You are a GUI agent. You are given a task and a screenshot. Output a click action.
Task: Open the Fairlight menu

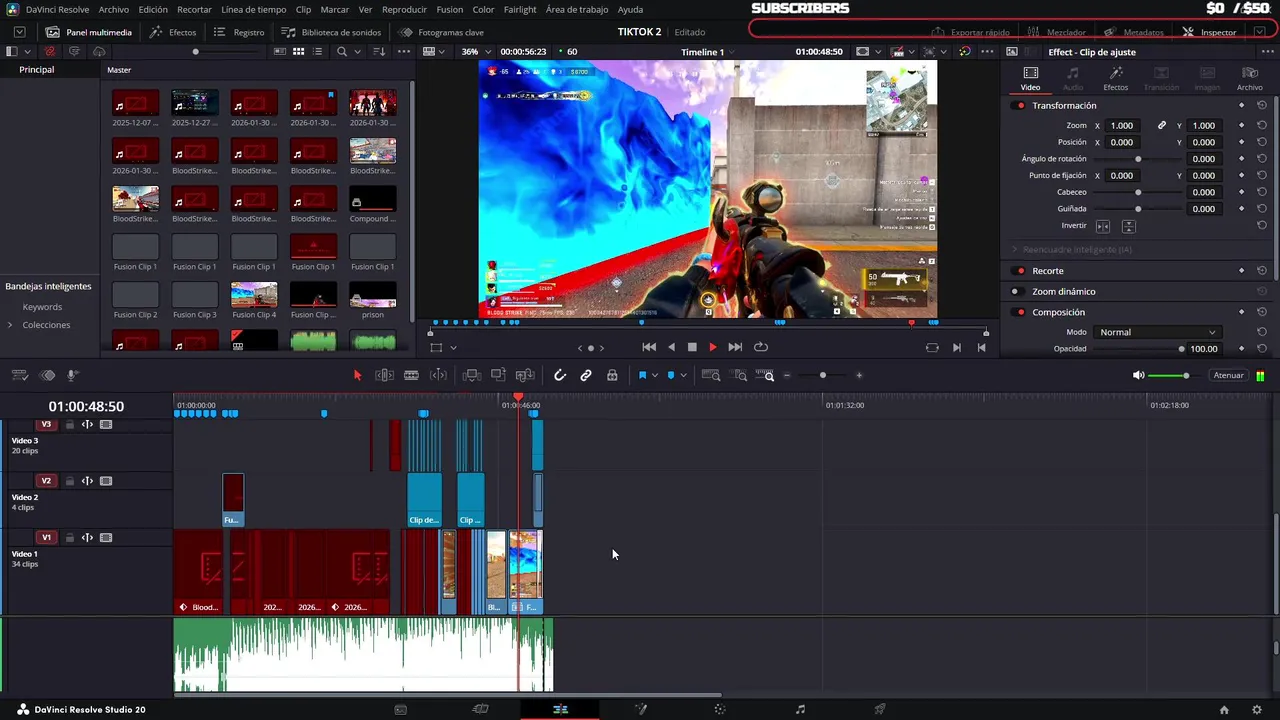point(520,9)
